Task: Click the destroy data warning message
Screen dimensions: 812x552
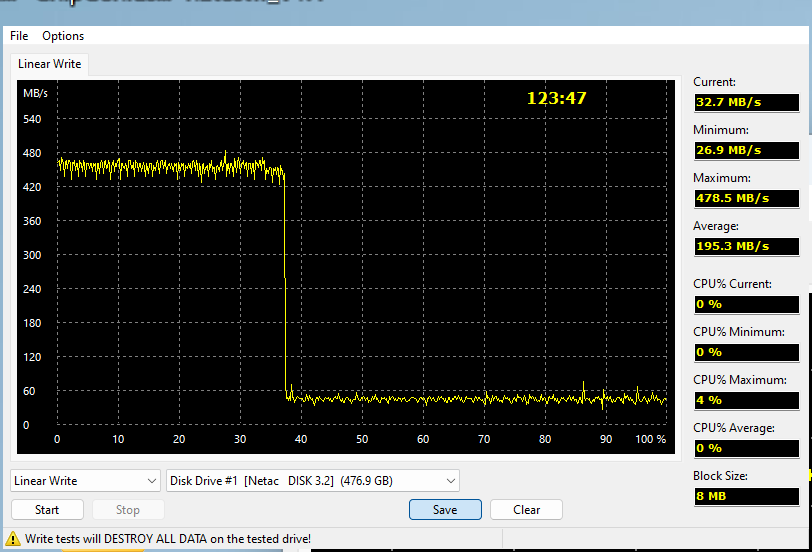Action: [168, 539]
